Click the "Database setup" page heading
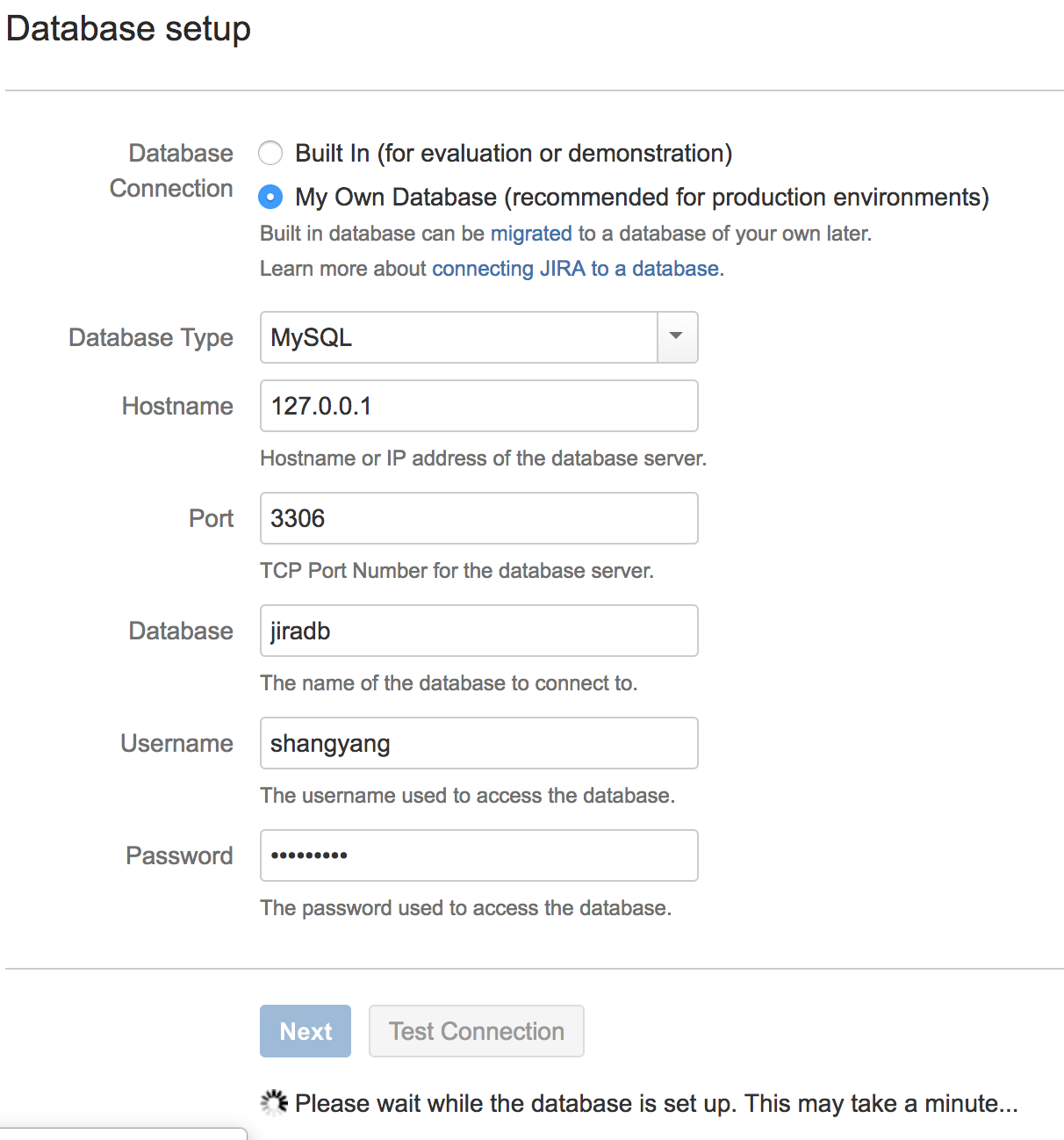The width and height of the screenshot is (1064, 1140). point(128,29)
